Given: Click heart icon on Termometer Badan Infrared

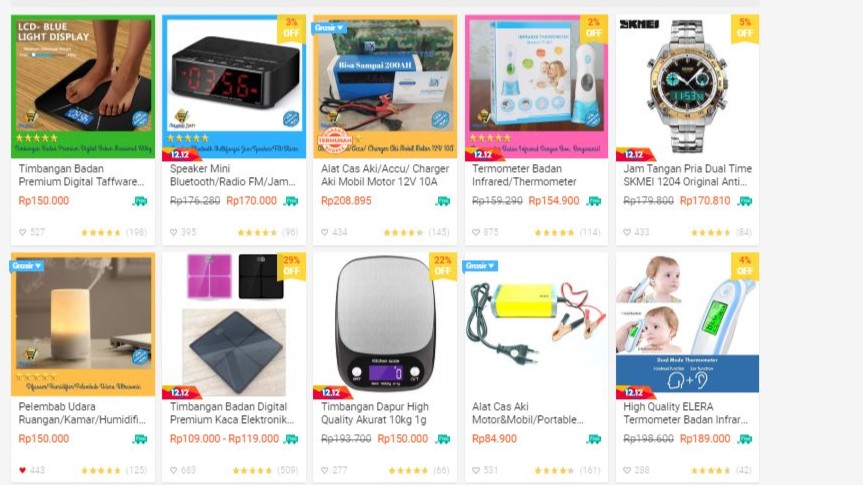Looking at the screenshot, I should click(x=476, y=232).
